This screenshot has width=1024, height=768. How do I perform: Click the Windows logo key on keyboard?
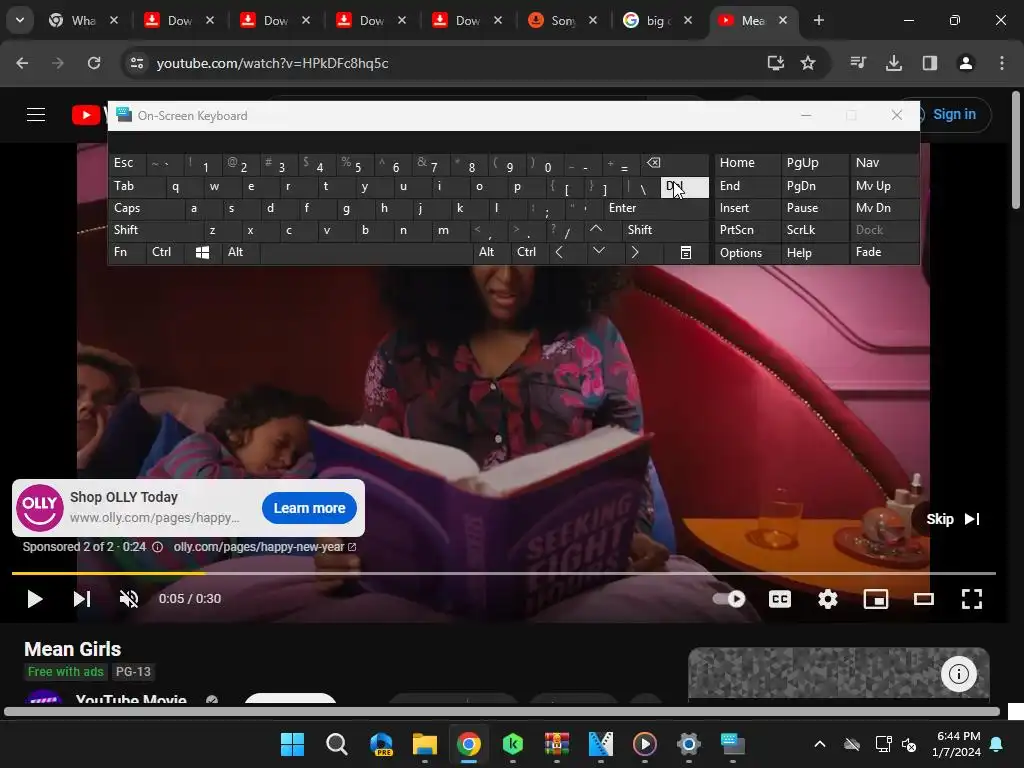pos(202,252)
